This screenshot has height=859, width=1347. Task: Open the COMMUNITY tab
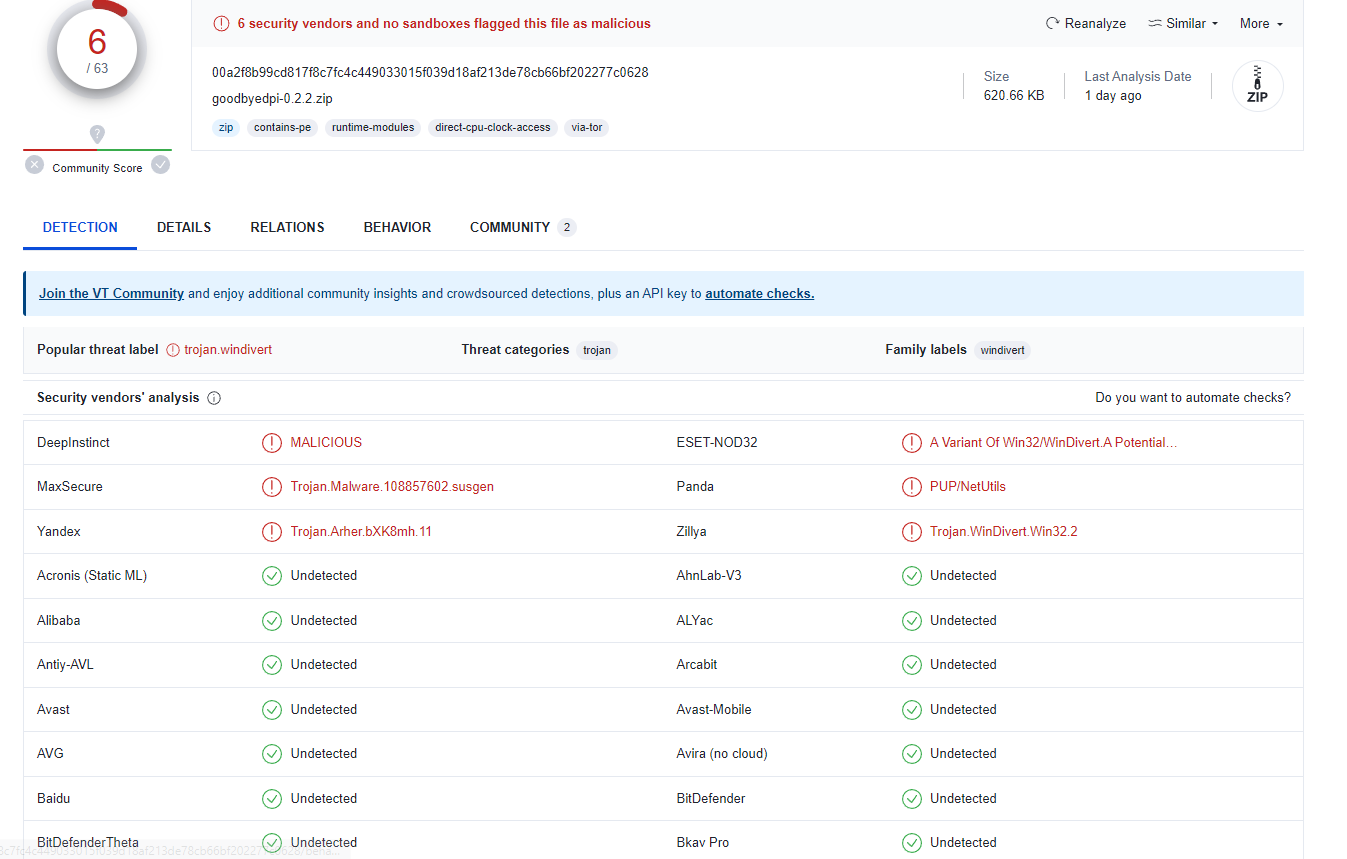pyautogui.click(x=510, y=227)
